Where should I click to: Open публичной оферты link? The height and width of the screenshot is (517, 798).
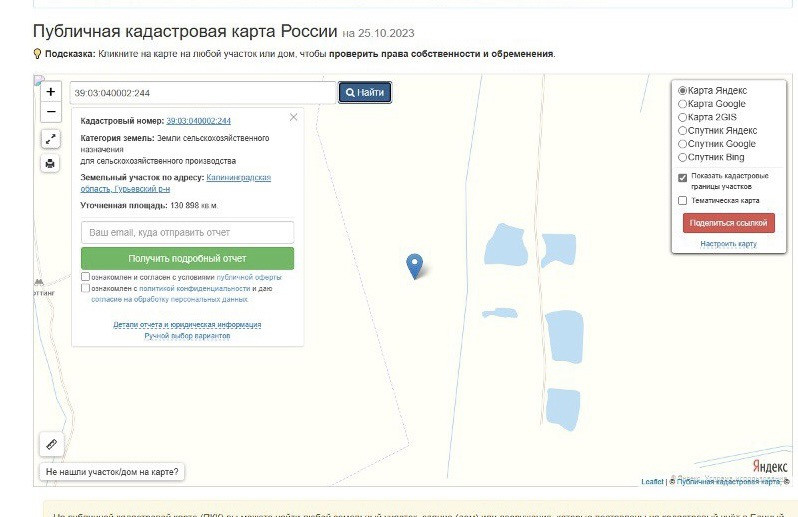[x=249, y=277]
